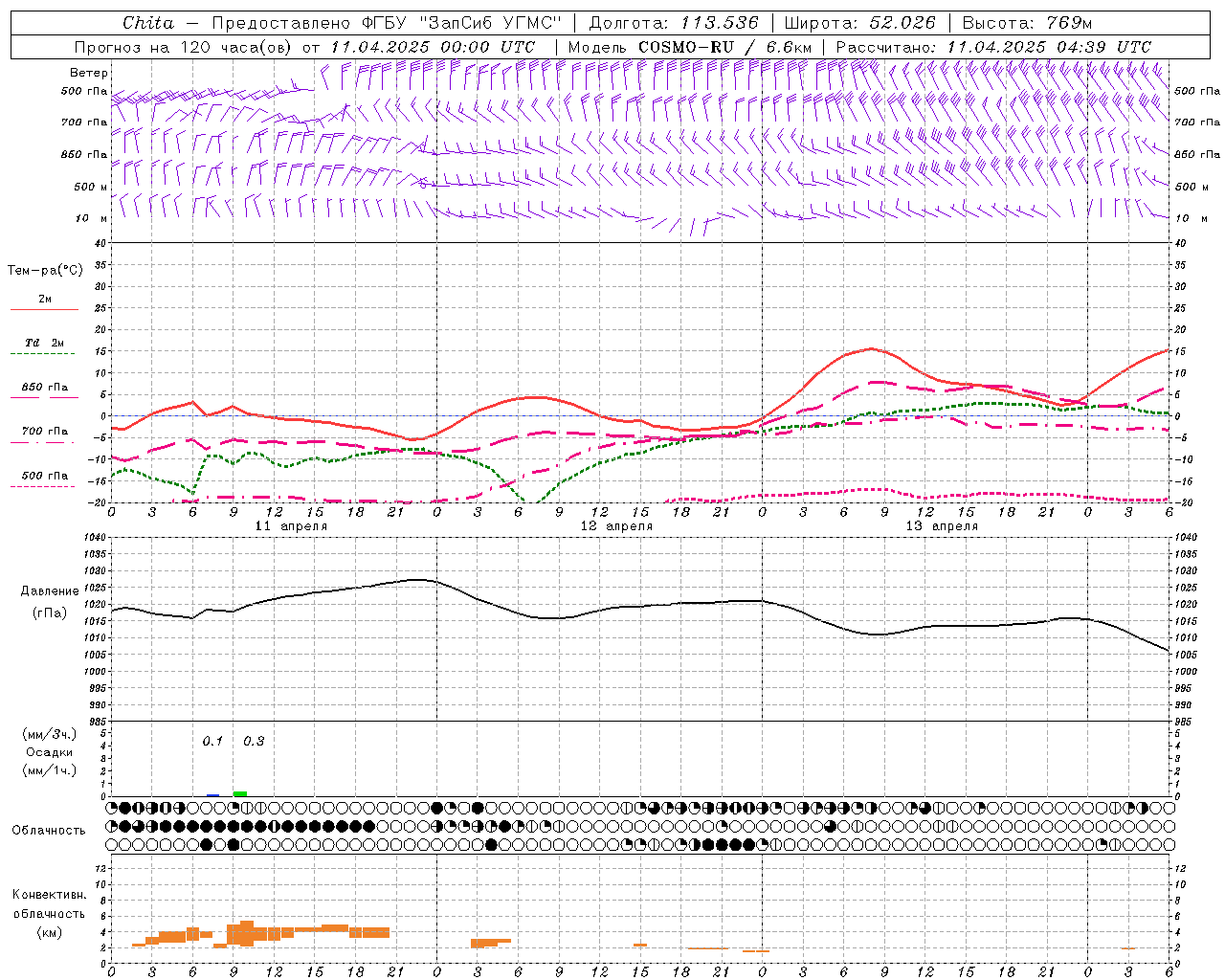Click the "Рассчитано: 11.04.2025 04:39 UTC" timestamp
Screen dimensions: 1225x980
pyautogui.click(x=993, y=47)
